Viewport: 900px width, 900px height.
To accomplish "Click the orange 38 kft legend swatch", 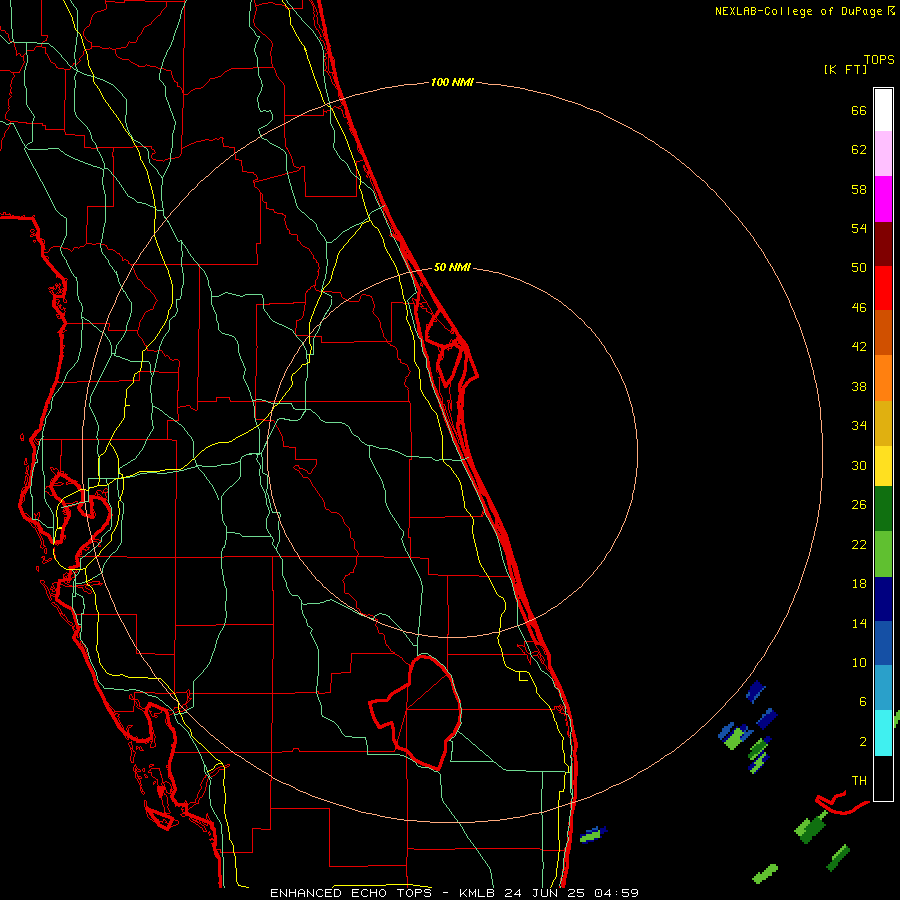I will pos(883,378).
